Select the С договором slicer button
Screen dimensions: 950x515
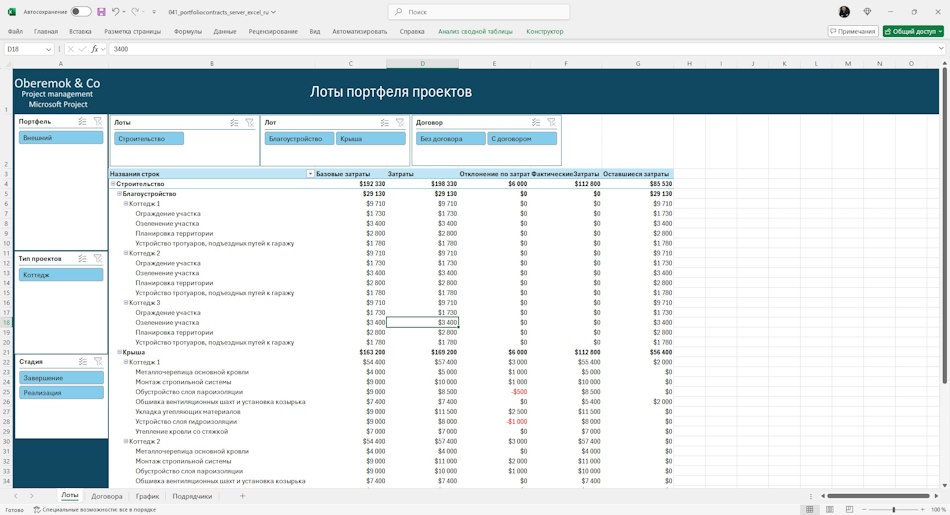(522, 139)
